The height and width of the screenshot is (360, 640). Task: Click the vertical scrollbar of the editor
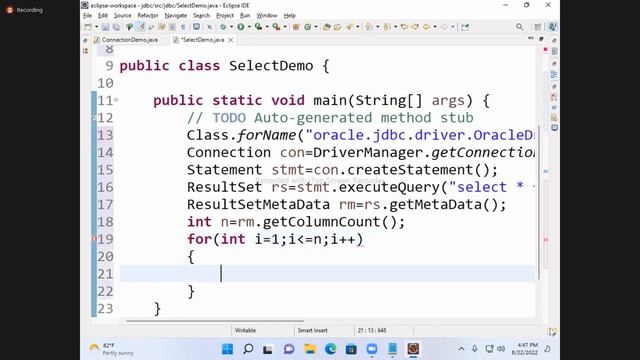click(539, 202)
